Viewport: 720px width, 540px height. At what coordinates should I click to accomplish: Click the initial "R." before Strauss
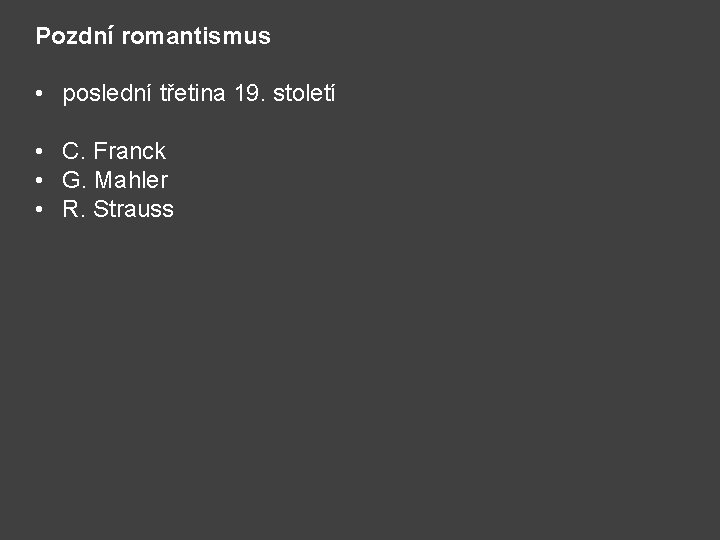click(73, 210)
